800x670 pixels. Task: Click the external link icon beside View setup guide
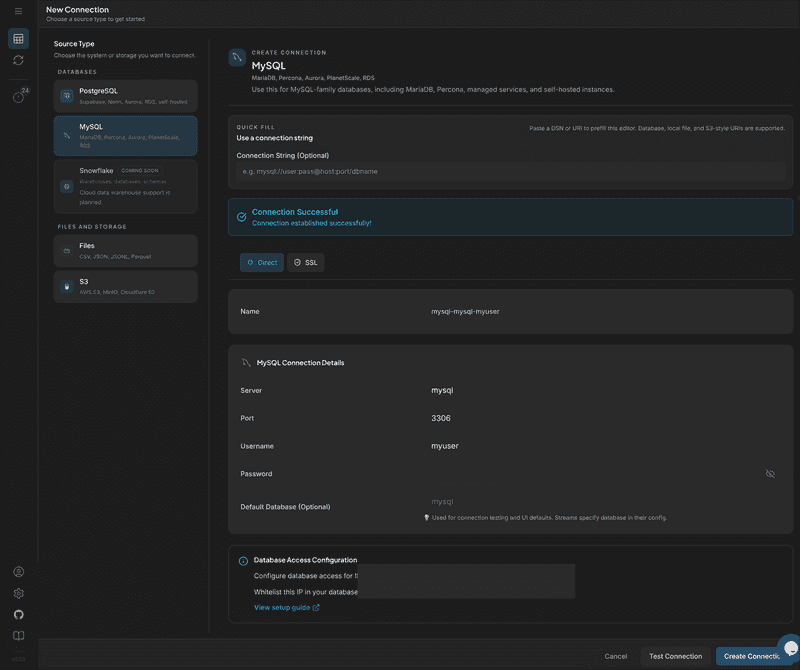[316, 607]
